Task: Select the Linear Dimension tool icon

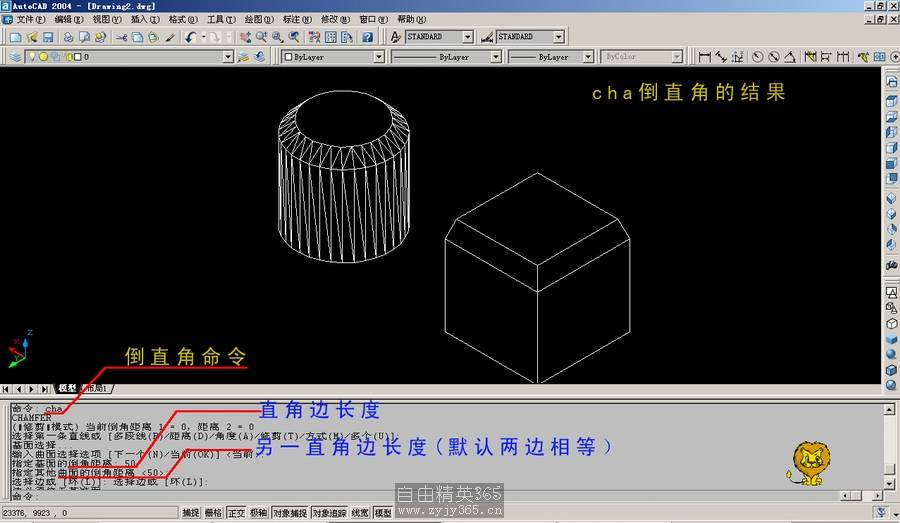Action: pos(705,57)
